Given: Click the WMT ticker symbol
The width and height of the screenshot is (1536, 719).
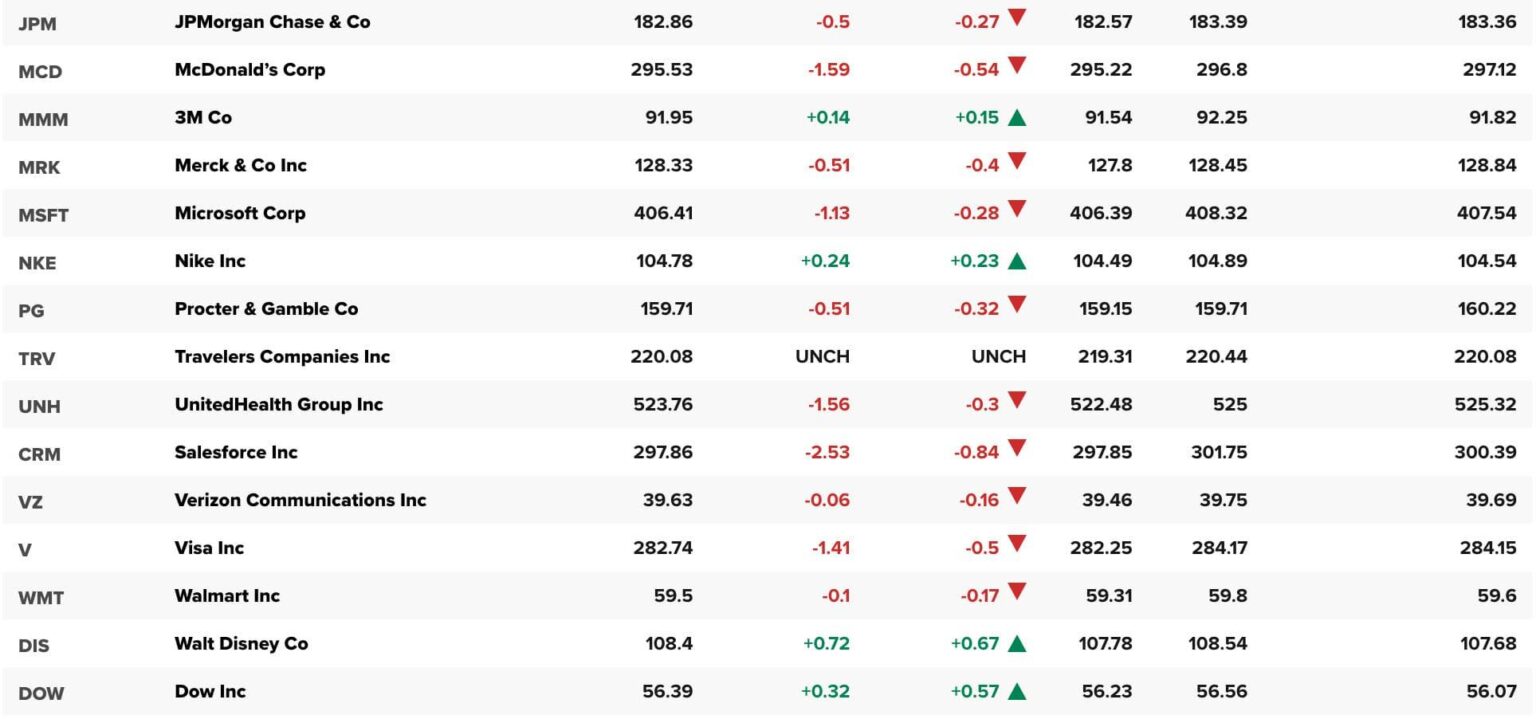Looking at the screenshot, I should (41, 598).
